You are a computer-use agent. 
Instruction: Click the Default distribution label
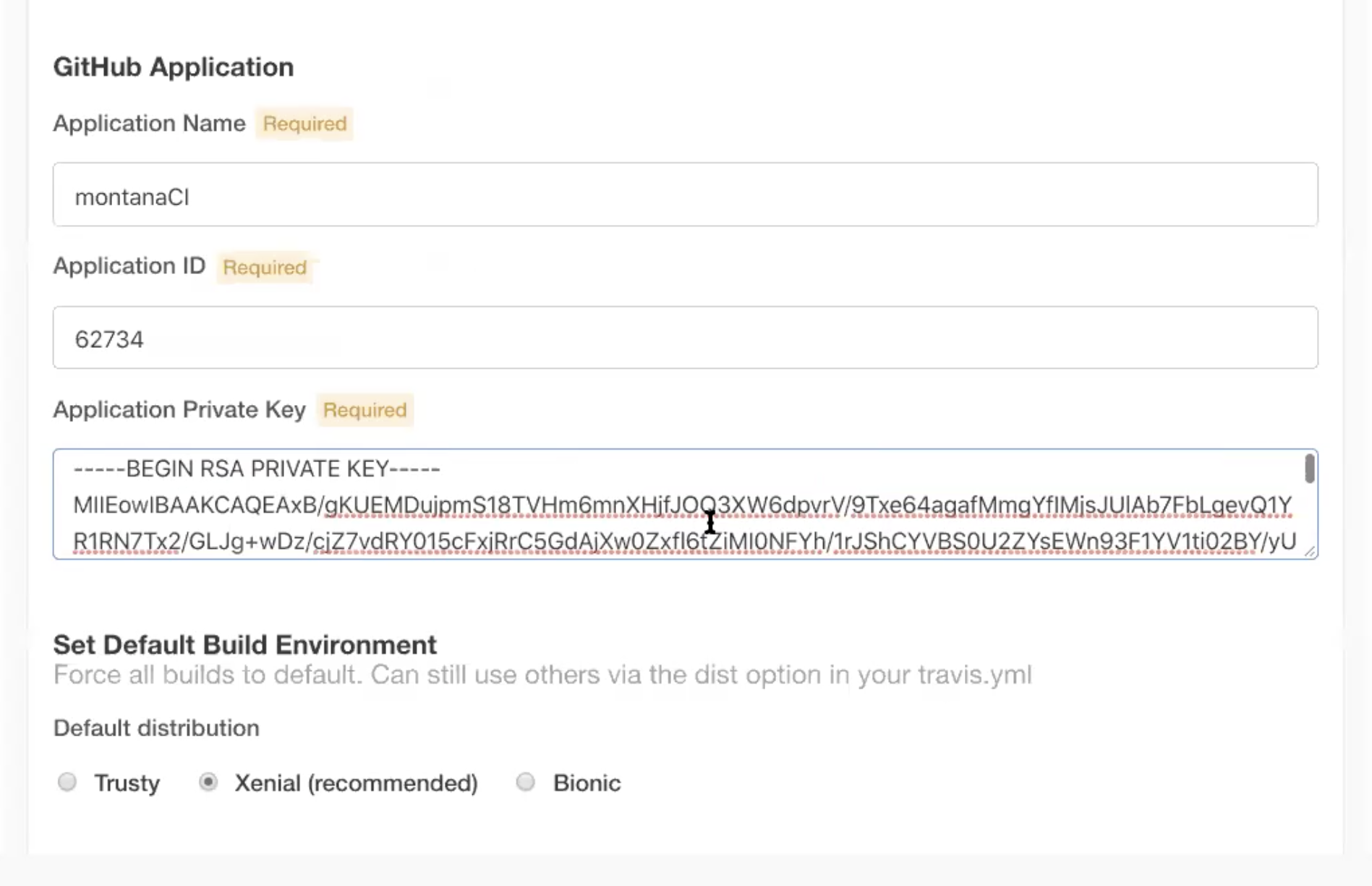(156, 728)
